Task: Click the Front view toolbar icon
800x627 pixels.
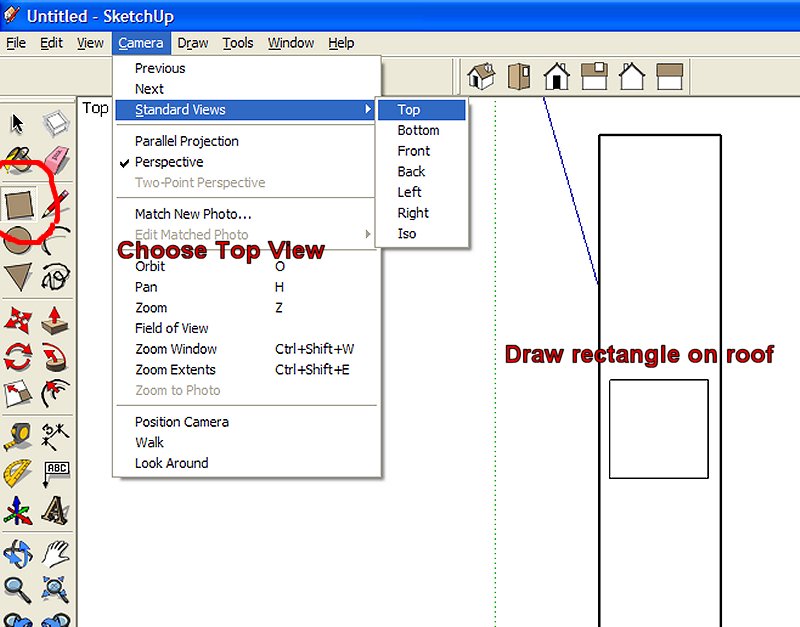Action: tap(556, 77)
